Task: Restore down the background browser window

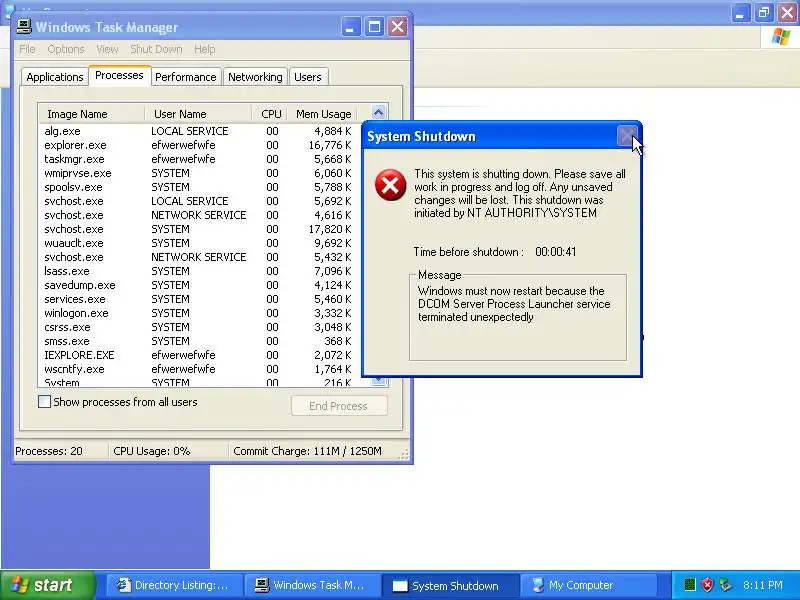Action: pos(764,12)
